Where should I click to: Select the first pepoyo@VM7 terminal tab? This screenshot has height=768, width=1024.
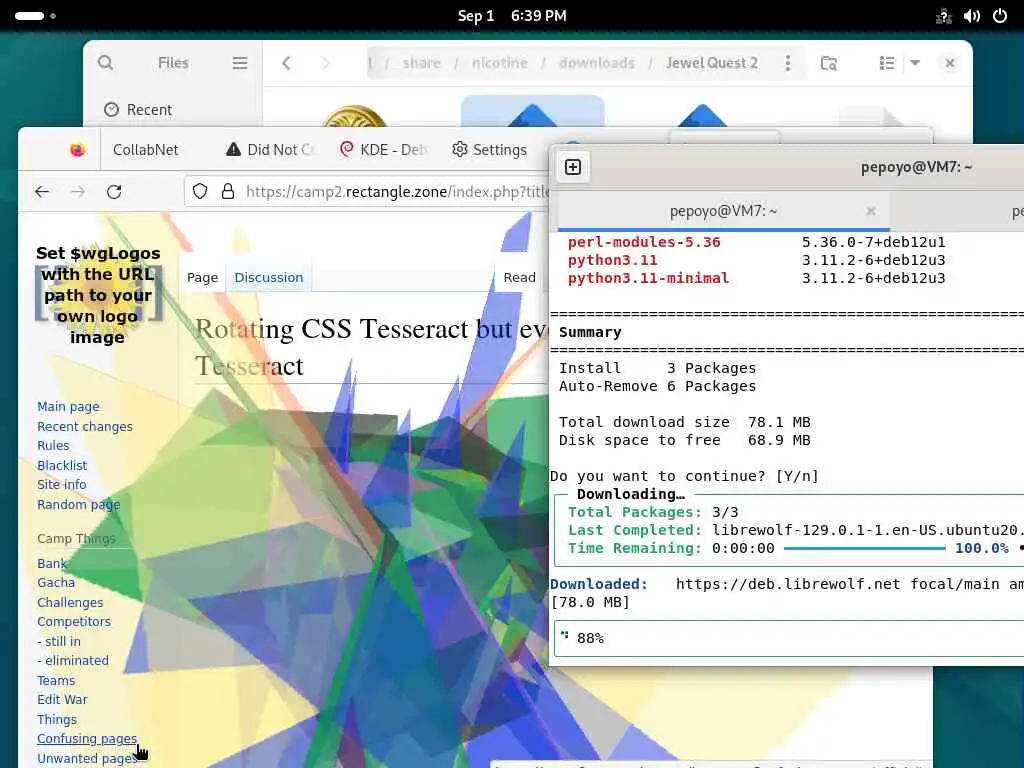click(724, 211)
